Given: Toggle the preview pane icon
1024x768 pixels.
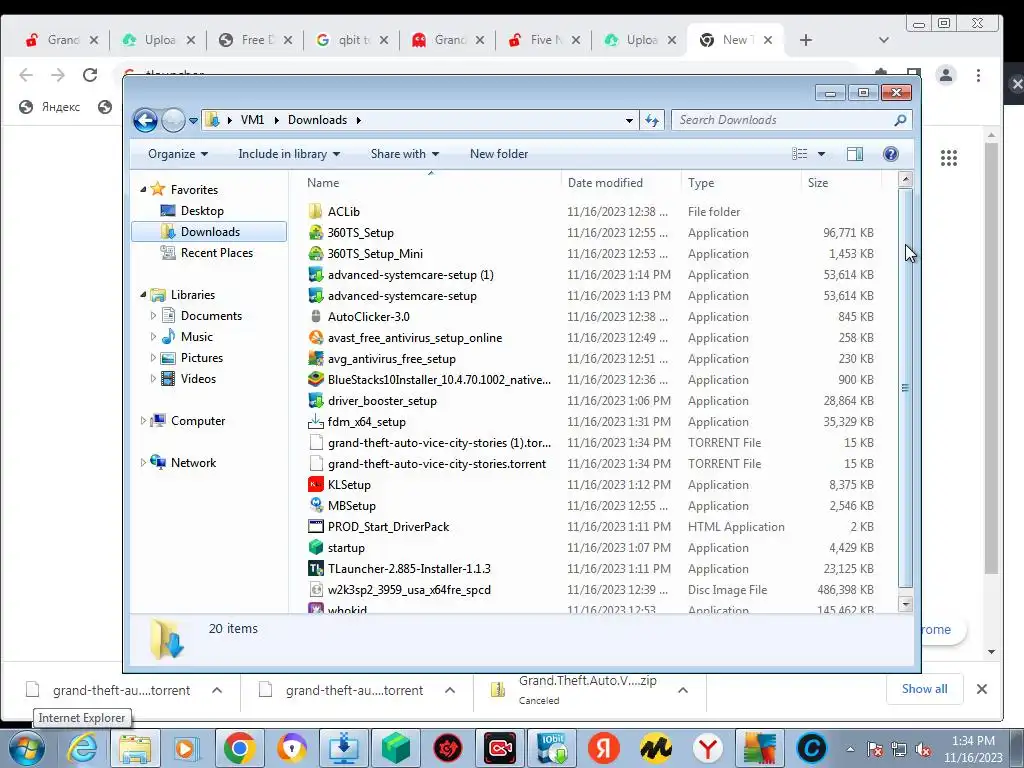Looking at the screenshot, I should [x=854, y=154].
